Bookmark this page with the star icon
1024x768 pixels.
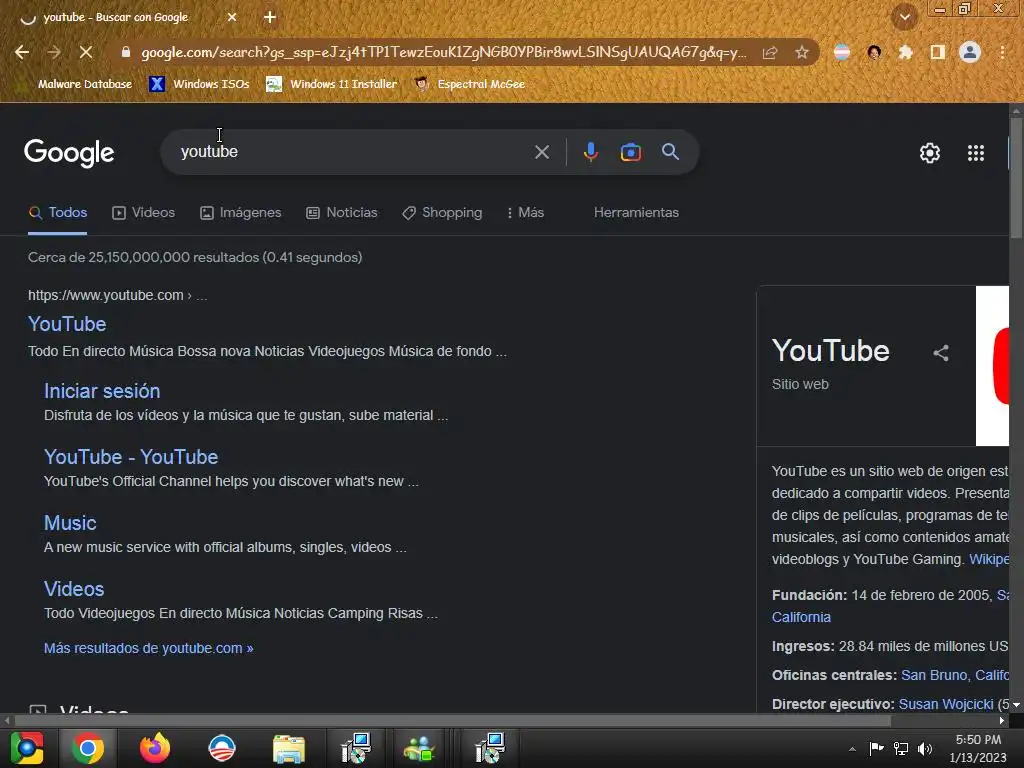point(802,52)
